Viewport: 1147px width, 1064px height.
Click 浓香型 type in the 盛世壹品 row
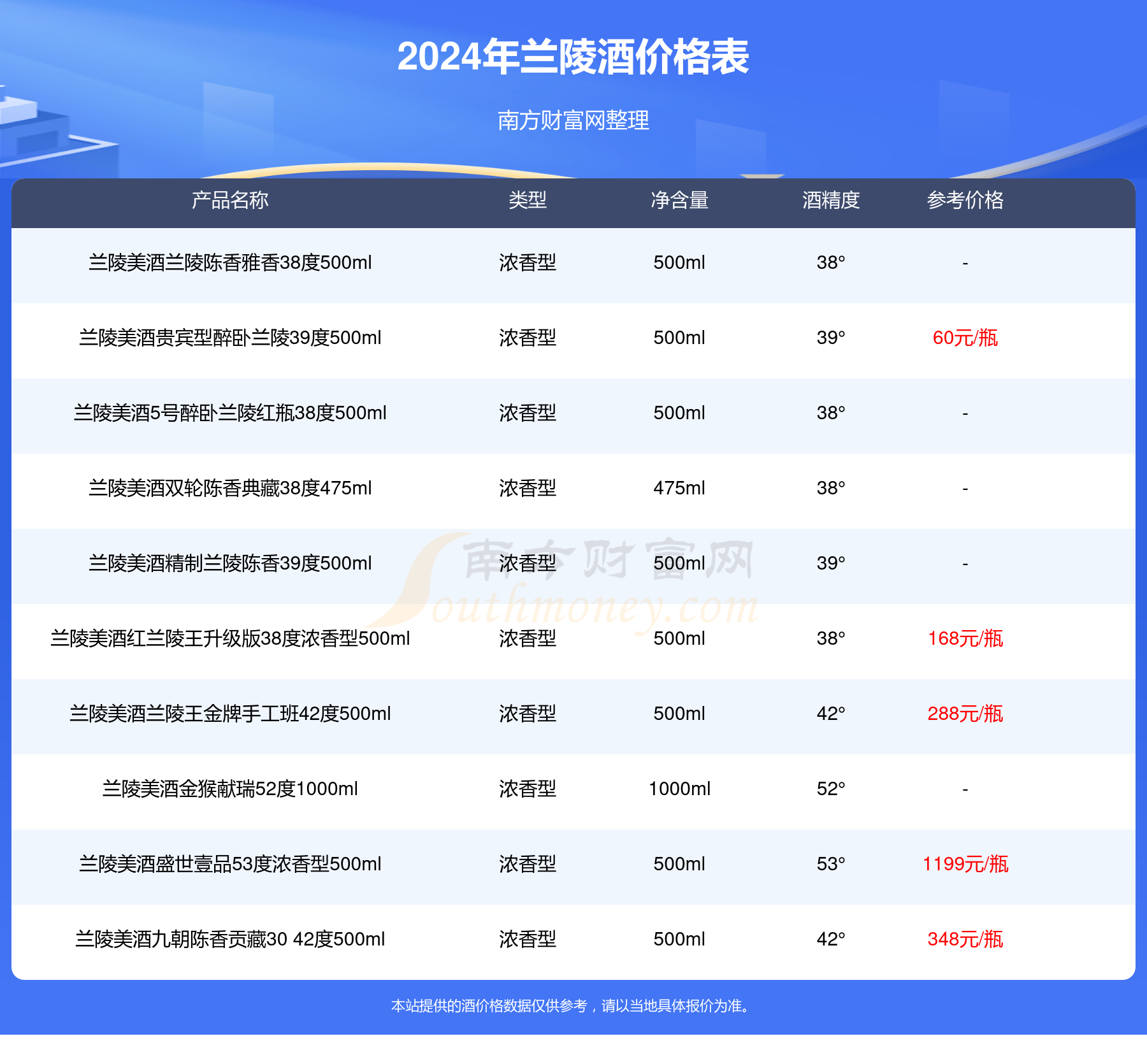(x=528, y=864)
